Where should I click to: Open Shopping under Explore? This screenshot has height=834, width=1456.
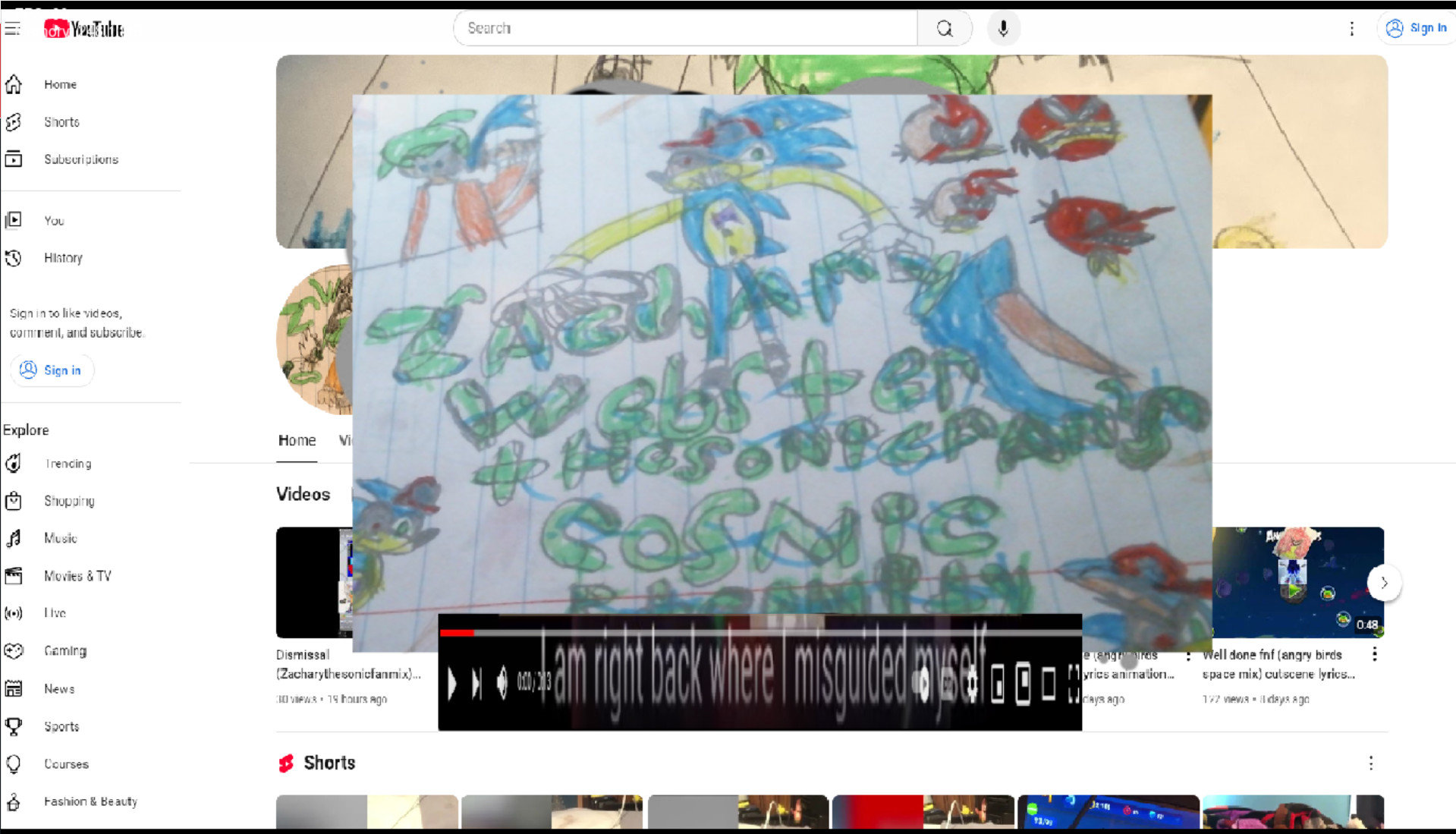coord(69,501)
